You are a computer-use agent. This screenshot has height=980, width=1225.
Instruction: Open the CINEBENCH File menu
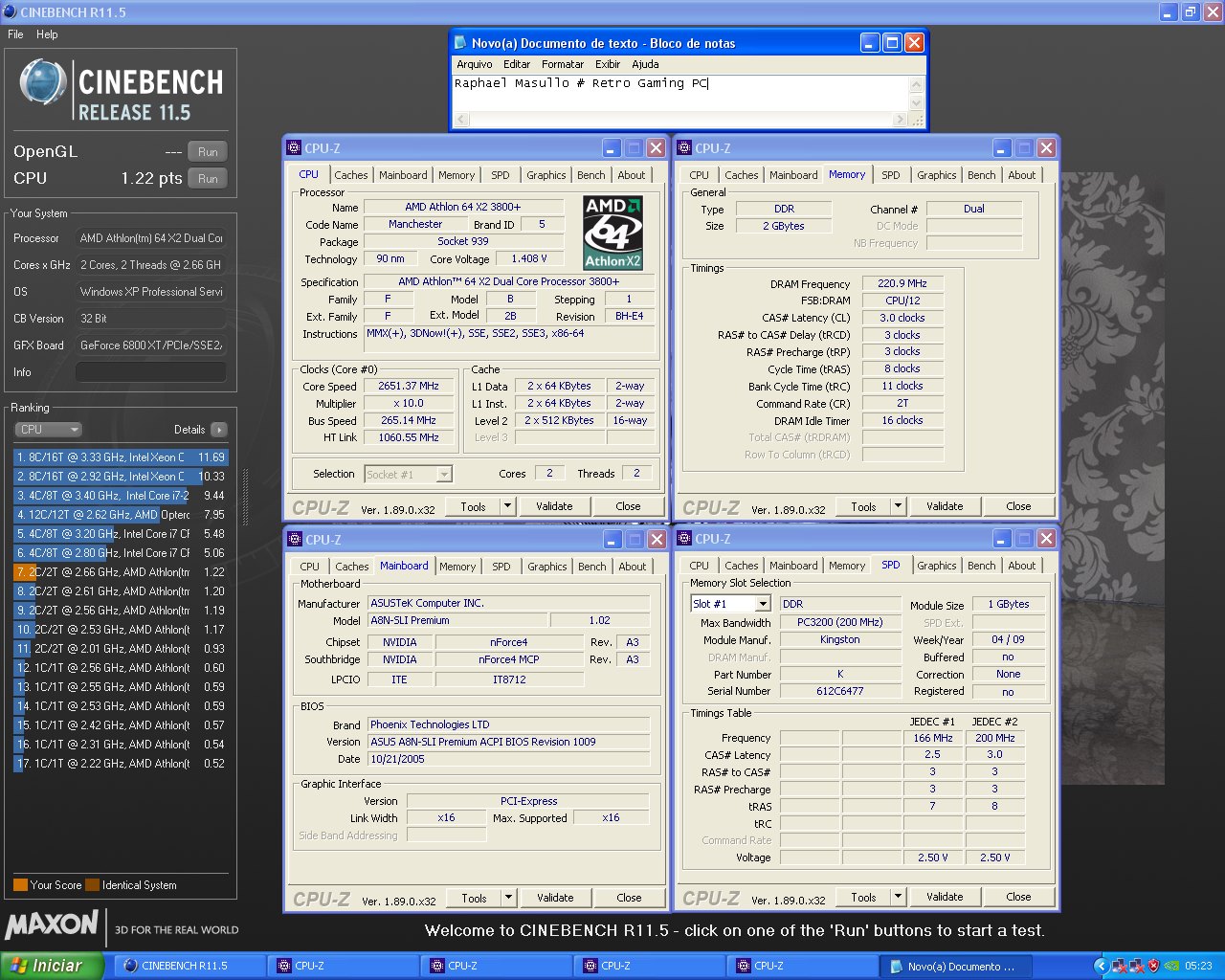[x=15, y=34]
